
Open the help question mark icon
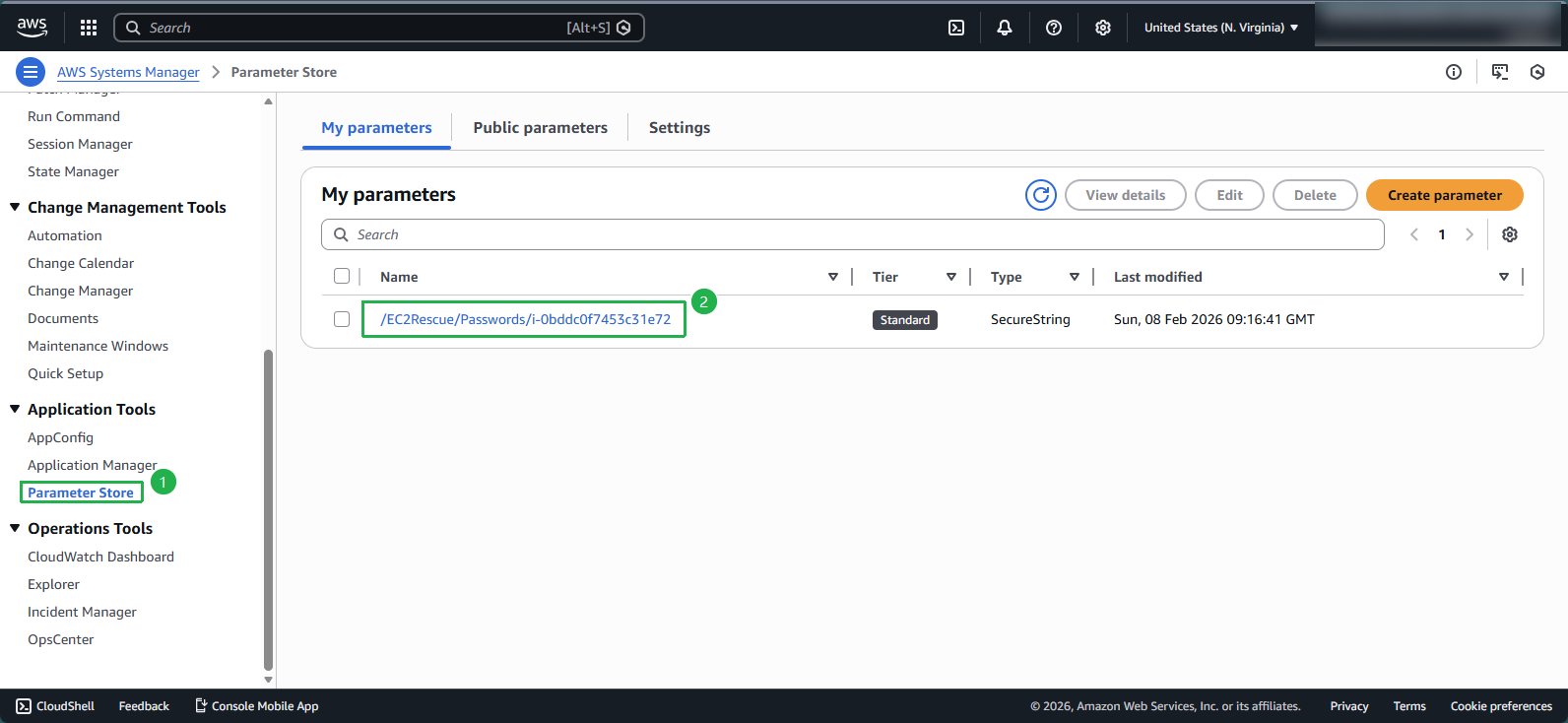click(1054, 28)
